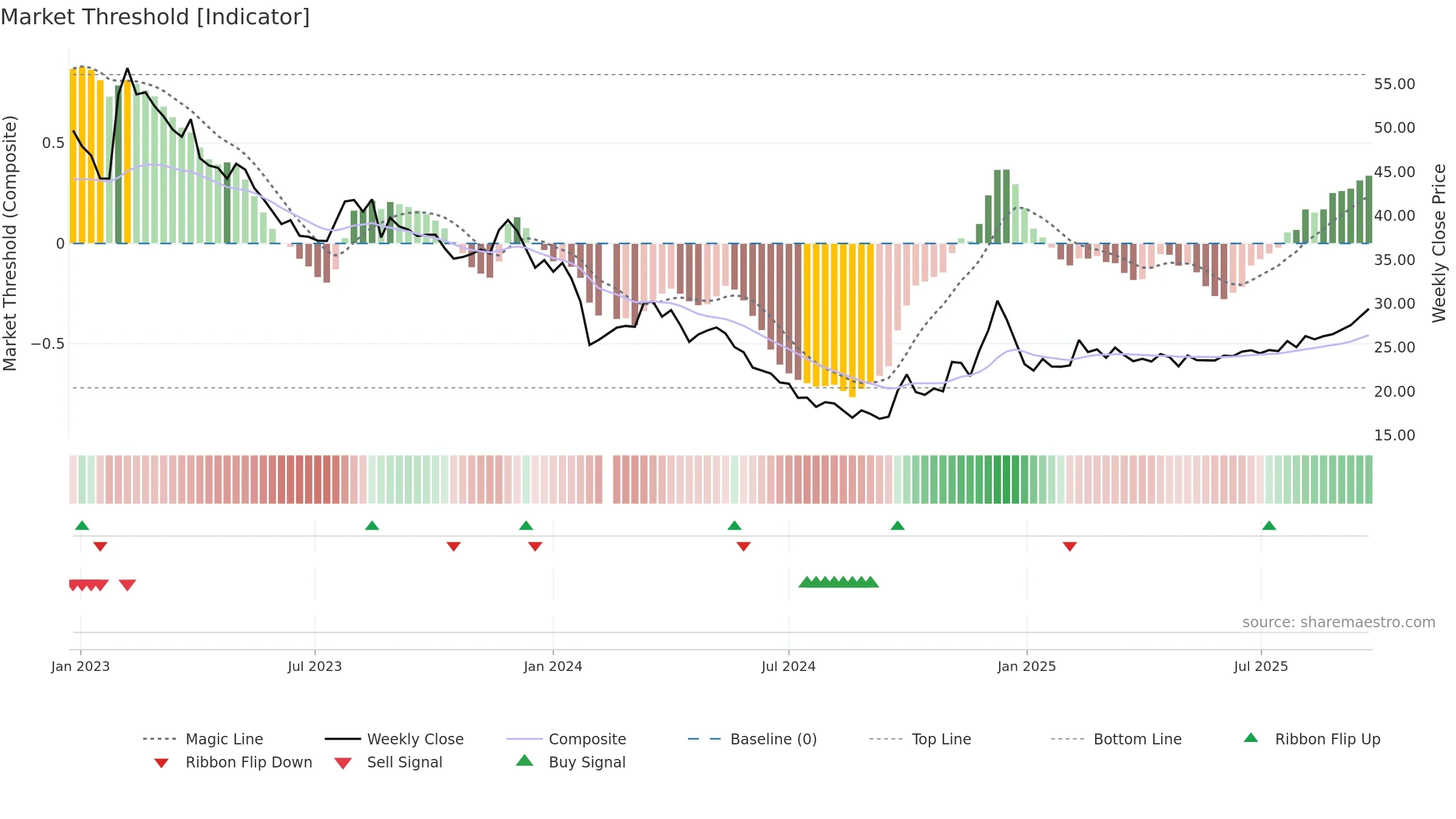This screenshot has height=819, width=1456.
Task: Click the ribbon flip up marker at Jan 2023
Action: 82,525
